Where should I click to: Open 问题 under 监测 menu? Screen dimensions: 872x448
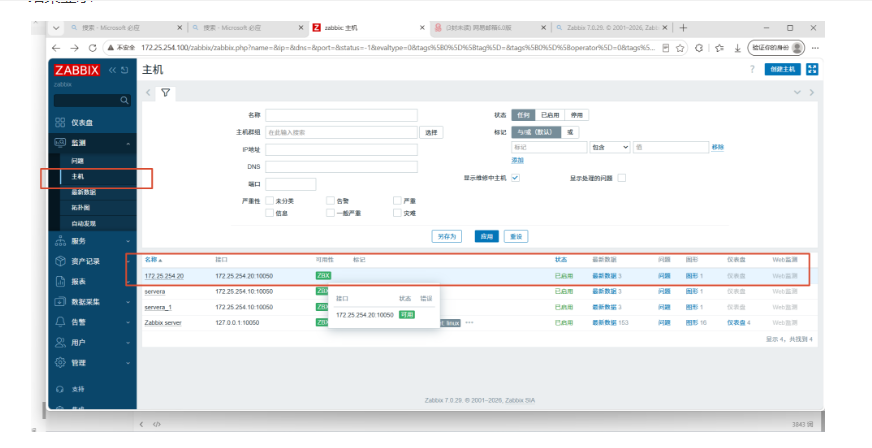[77, 161]
